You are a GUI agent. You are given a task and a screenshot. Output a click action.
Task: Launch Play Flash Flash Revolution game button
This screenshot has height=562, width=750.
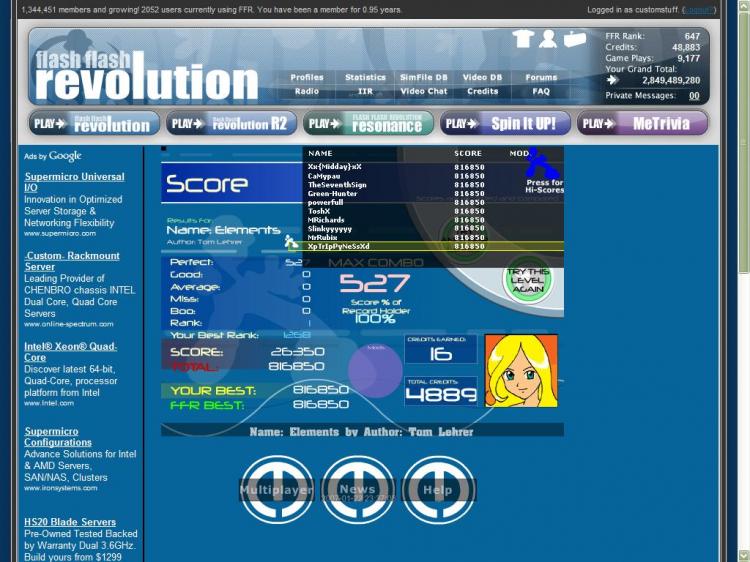(94, 124)
